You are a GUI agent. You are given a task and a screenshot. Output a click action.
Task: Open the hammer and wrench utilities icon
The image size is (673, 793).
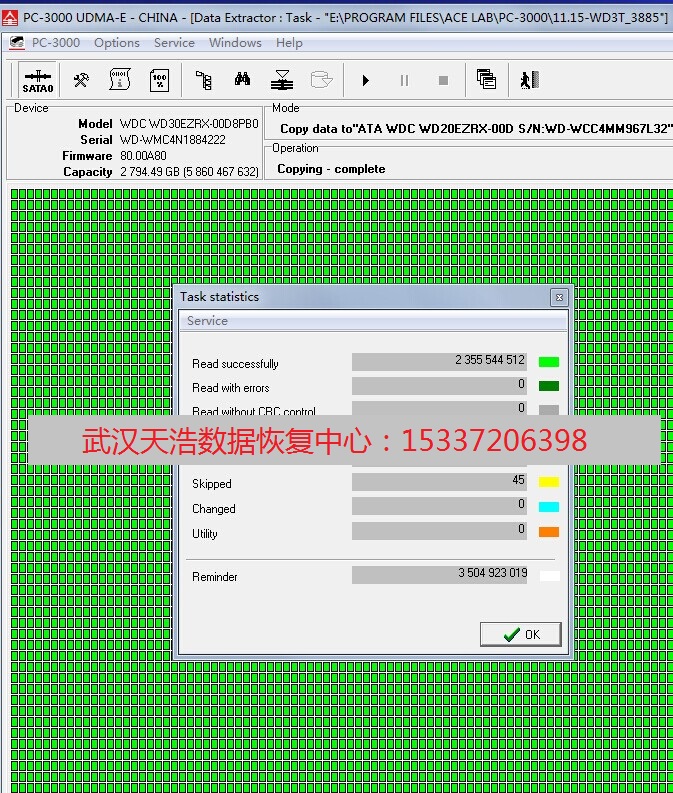(81, 80)
